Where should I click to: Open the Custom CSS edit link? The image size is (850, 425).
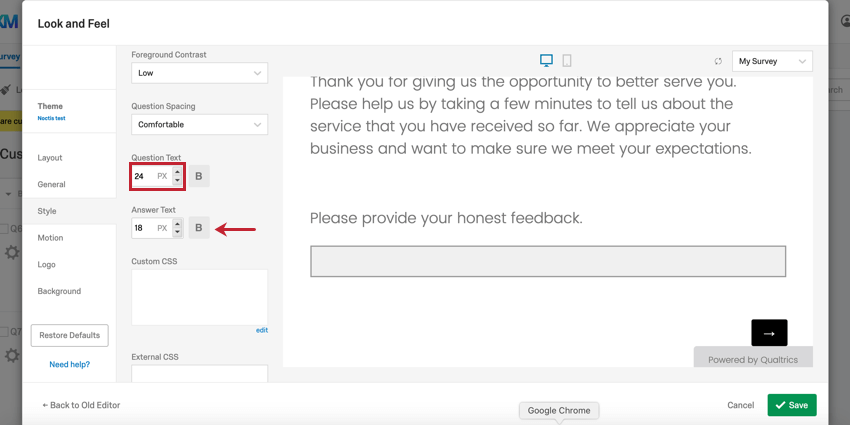[261, 330]
